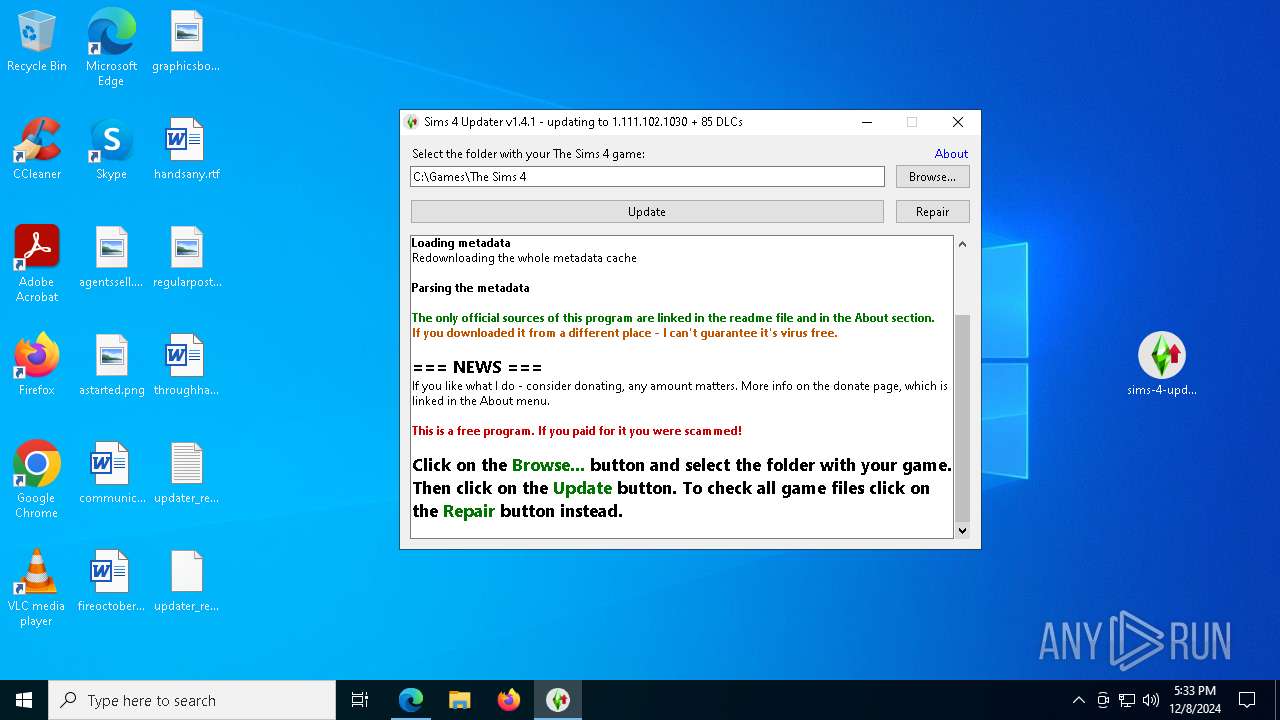Select the astarted.png file icon
1280x720 pixels.
point(111,366)
